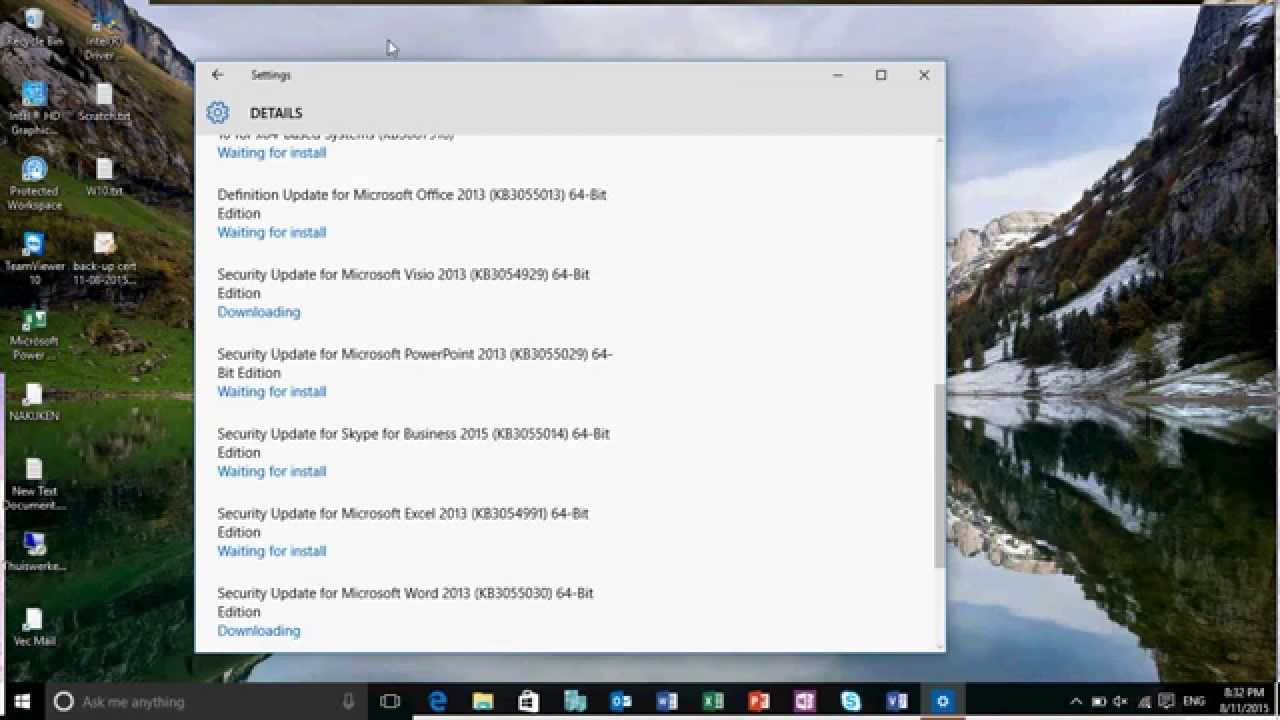1280x720 pixels.
Task: Click Downloading under the Visio 2013 update
Action: click(x=259, y=312)
